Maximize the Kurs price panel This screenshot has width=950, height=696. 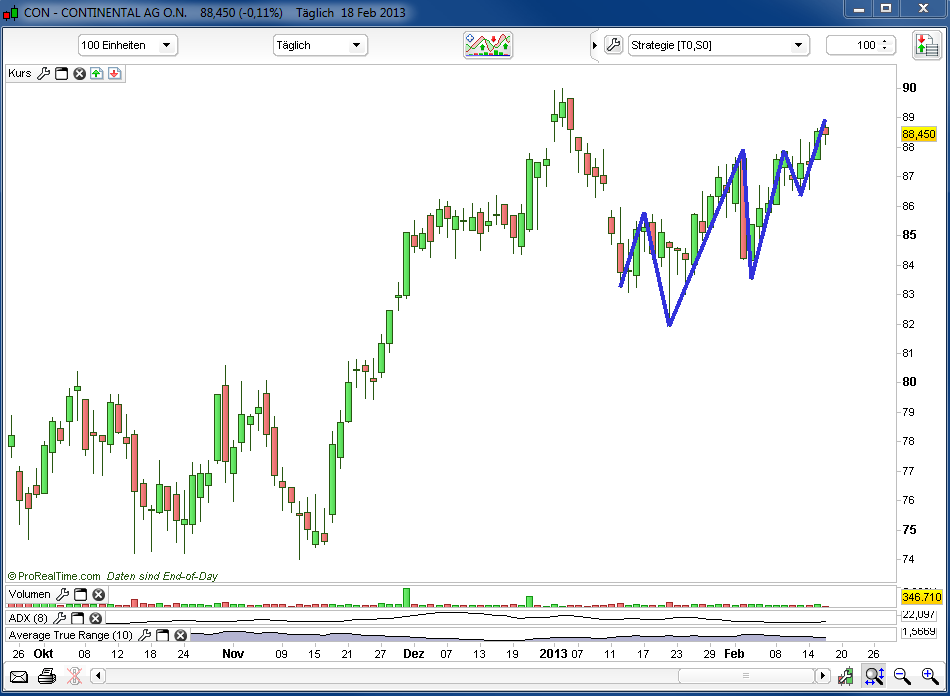pyautogui.click(x=61, y=73)
